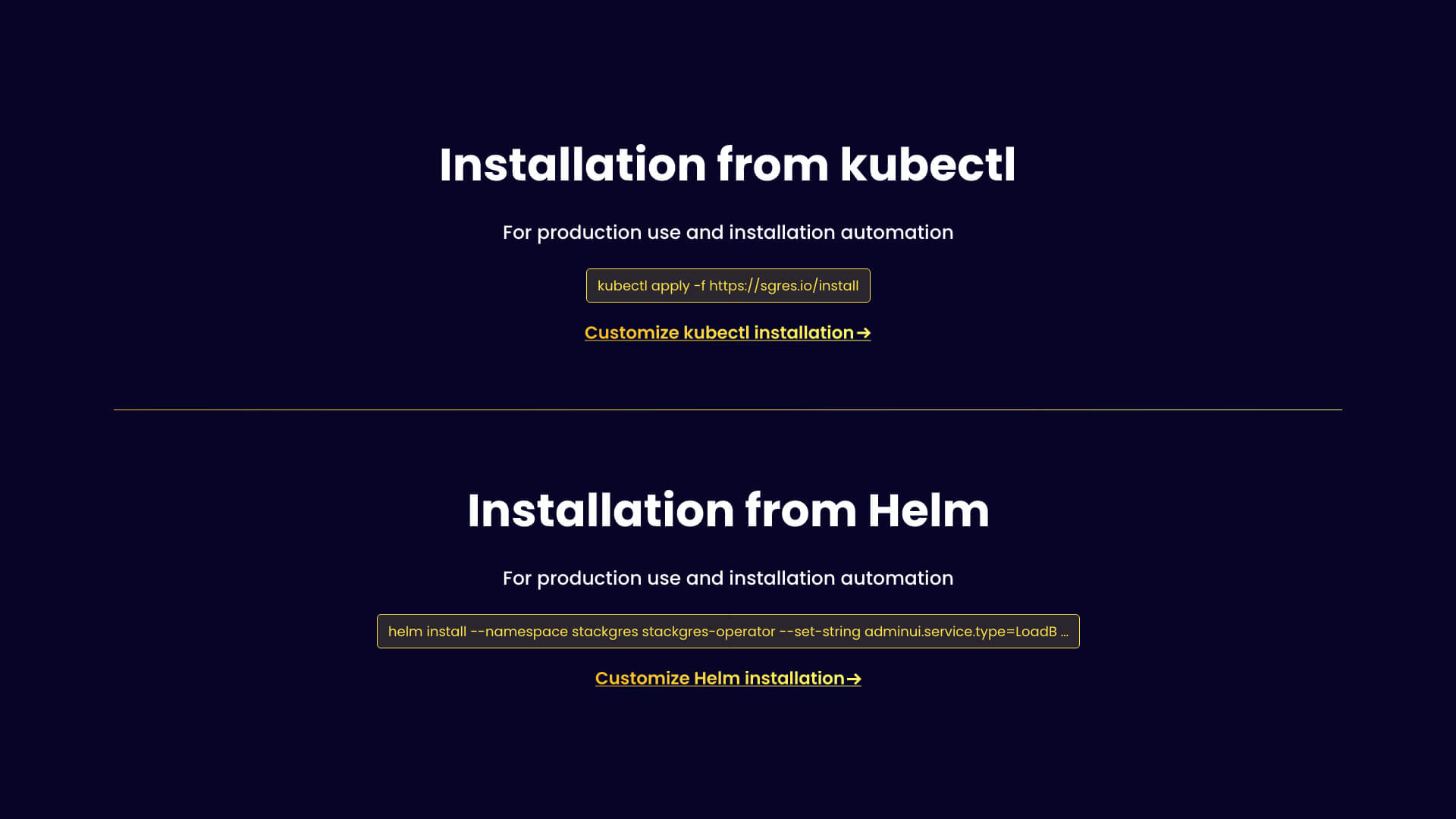The width and height of the screenshot is (1456, 819).
Task: Click the kubectl apply command field
Action: point(728,285)
